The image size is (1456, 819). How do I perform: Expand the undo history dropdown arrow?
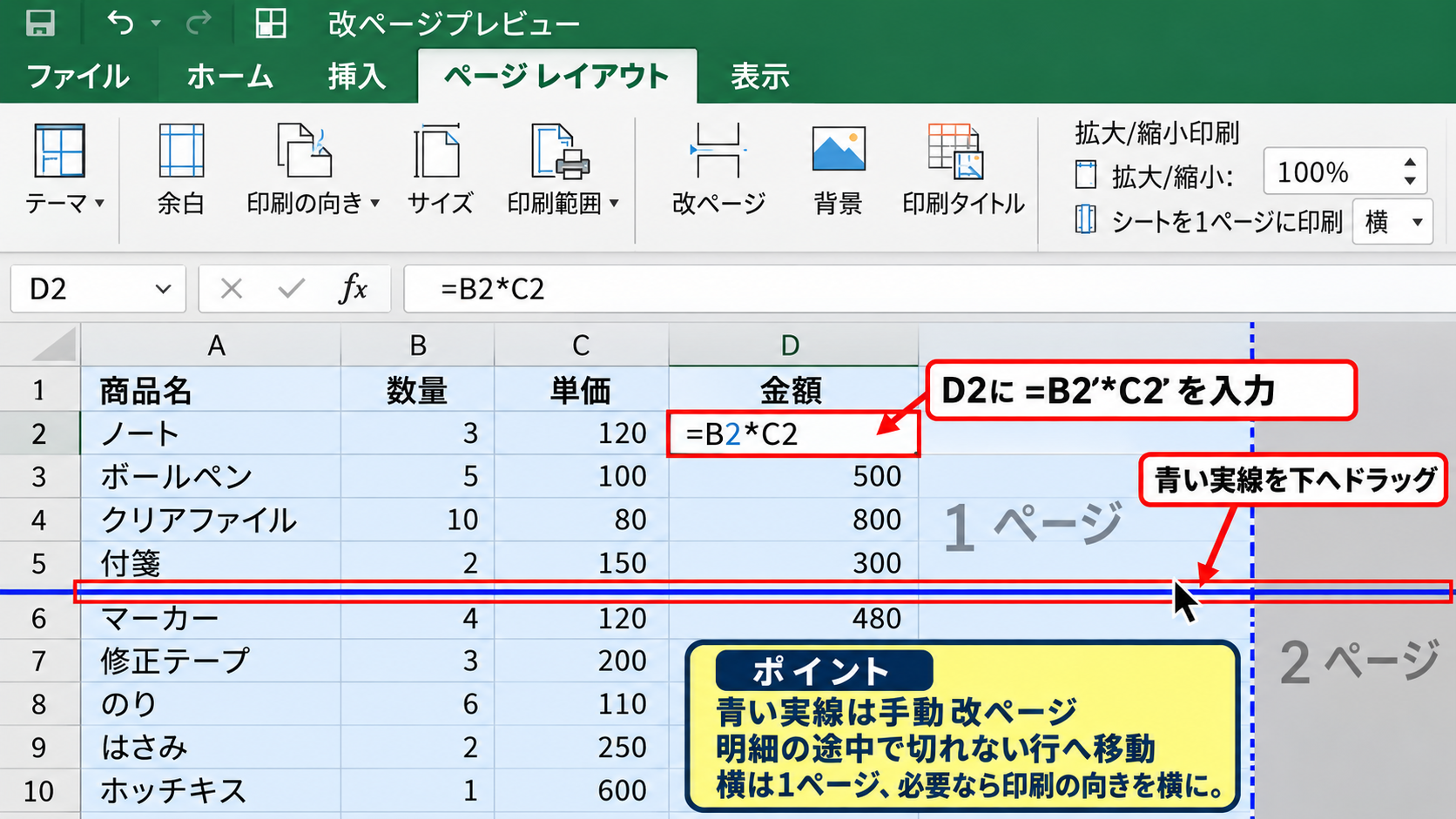156,23
